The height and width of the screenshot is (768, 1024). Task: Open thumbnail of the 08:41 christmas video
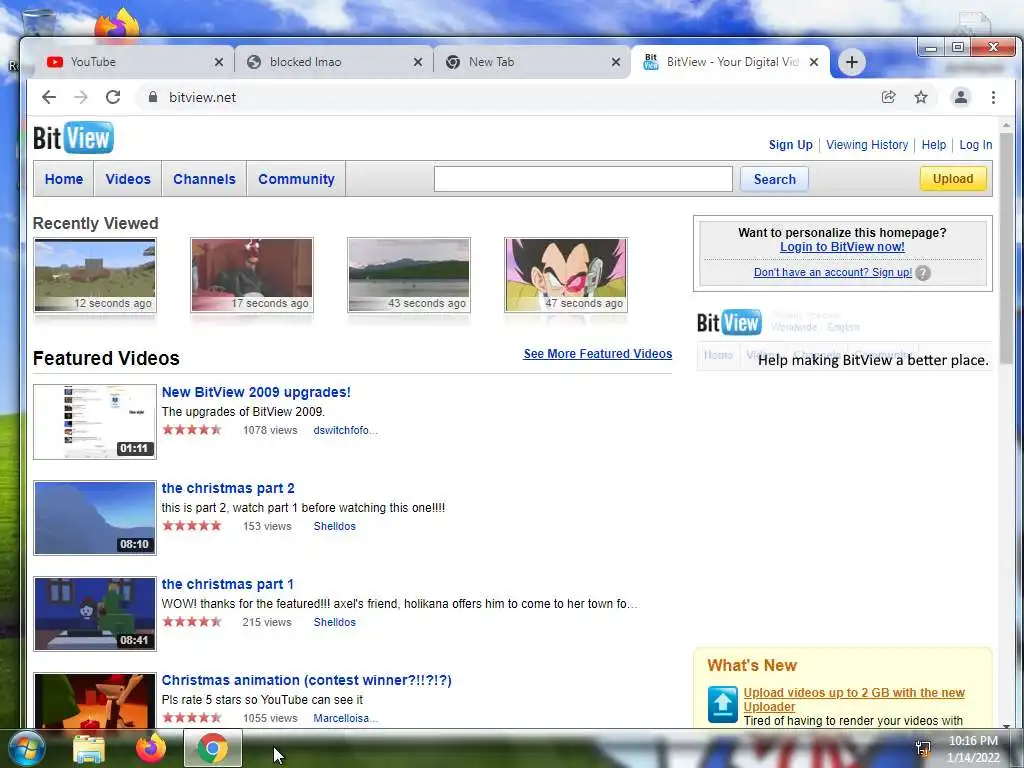[x=95, y=614]
